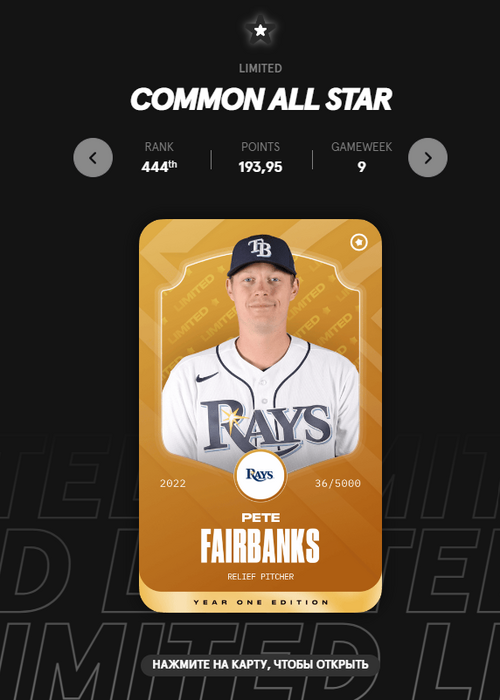Click the star badge above LIMITED
This screenshot has width=500, height=700.
[260, 30]
